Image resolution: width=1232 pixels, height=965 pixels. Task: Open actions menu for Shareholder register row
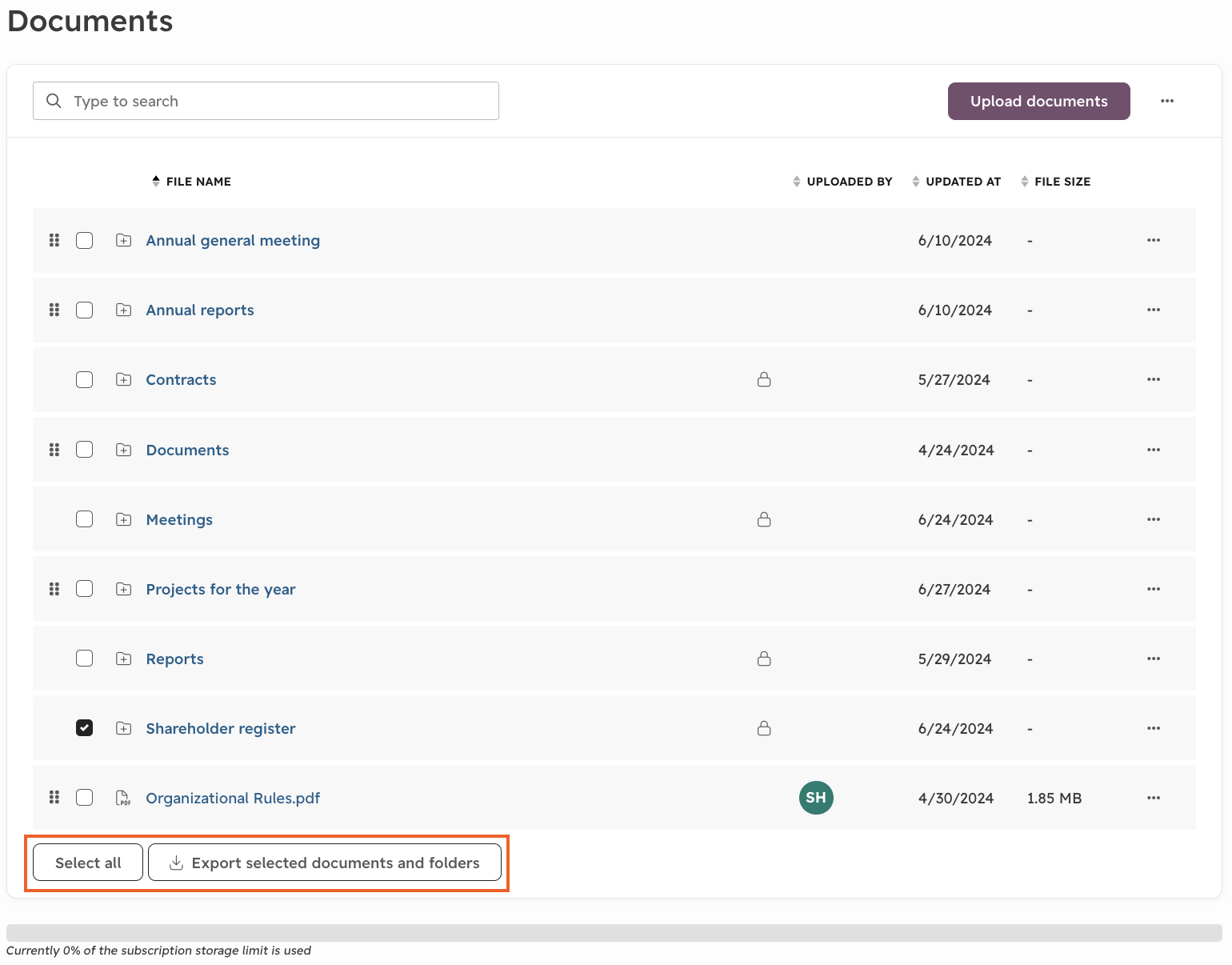click(x=1154, y=728)
